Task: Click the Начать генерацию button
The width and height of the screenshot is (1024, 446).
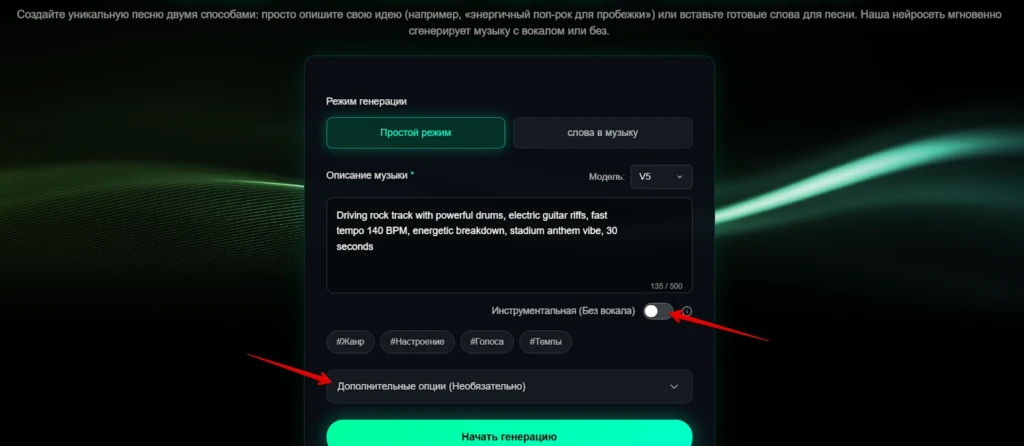Action: pyautogui.click(x=509, y=436)
